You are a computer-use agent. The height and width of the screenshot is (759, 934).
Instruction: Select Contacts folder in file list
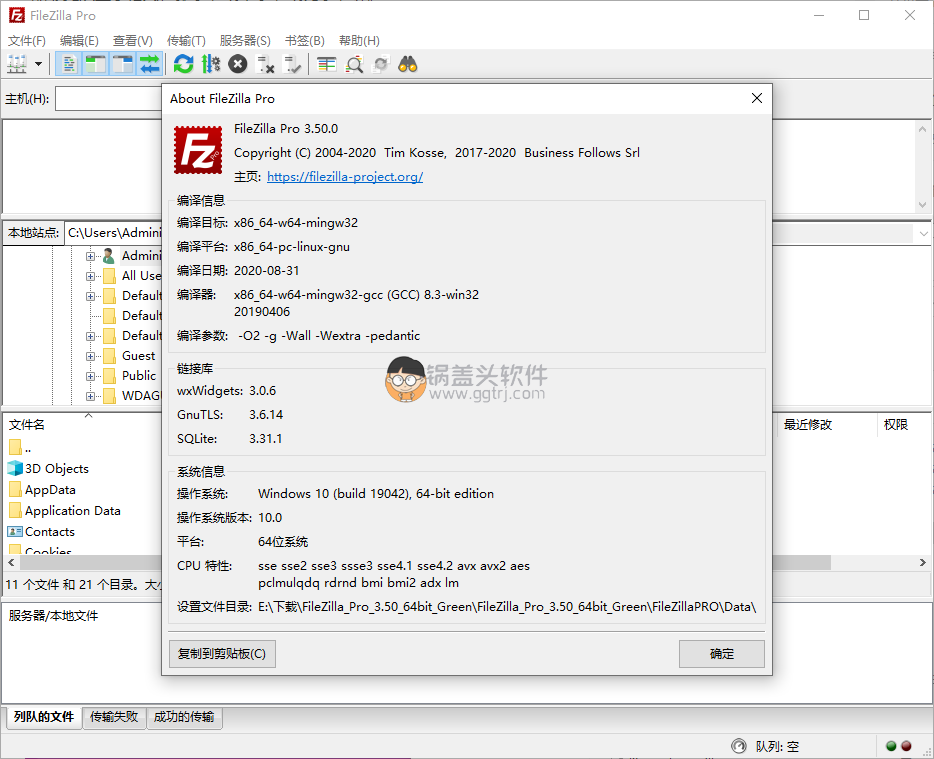(x=49, y=531)
